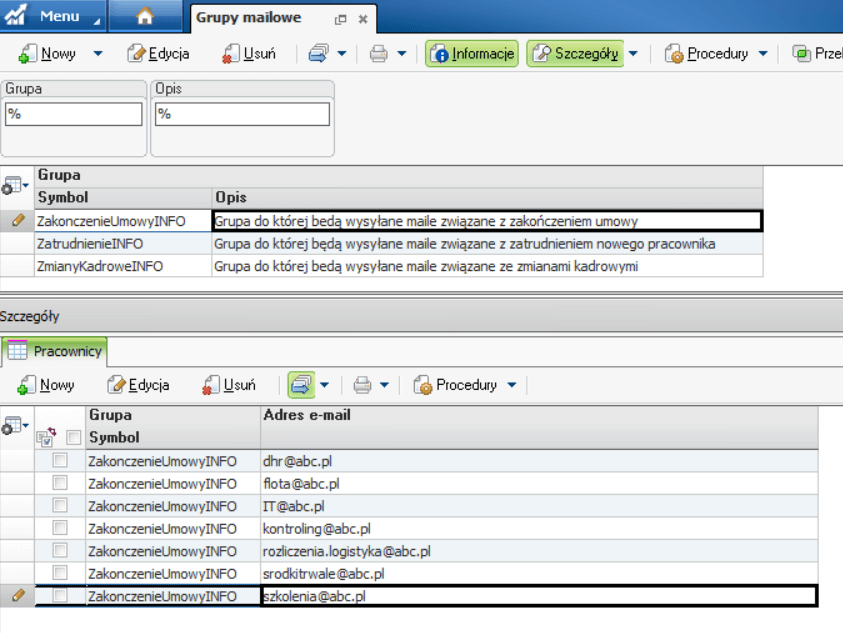Select the dhr@abc.pl email cell
The height and width of the screenshot is (633, 843).
(539, 461)
